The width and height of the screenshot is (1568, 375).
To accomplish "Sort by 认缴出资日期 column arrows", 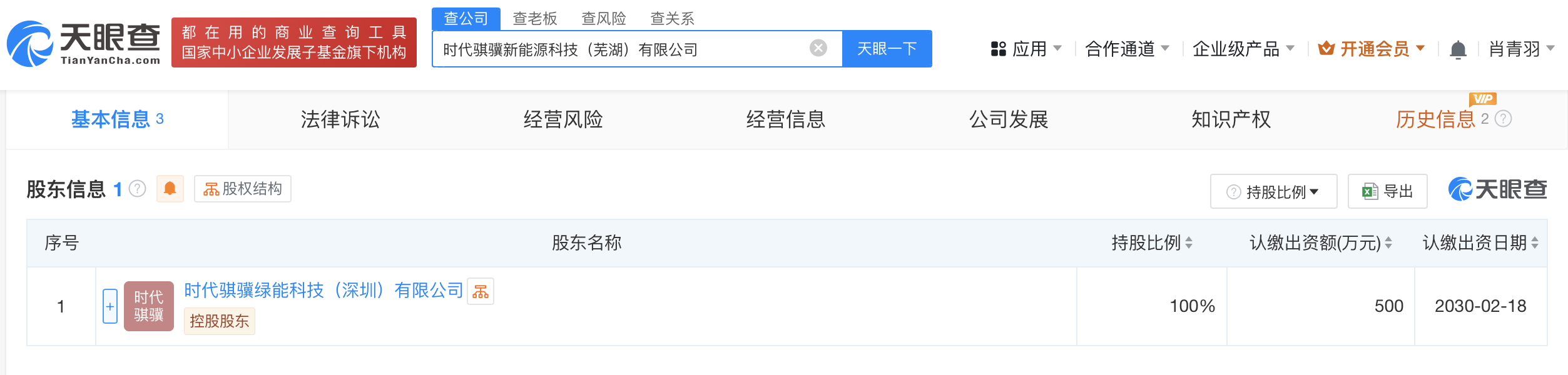I will coord(1535,243).
